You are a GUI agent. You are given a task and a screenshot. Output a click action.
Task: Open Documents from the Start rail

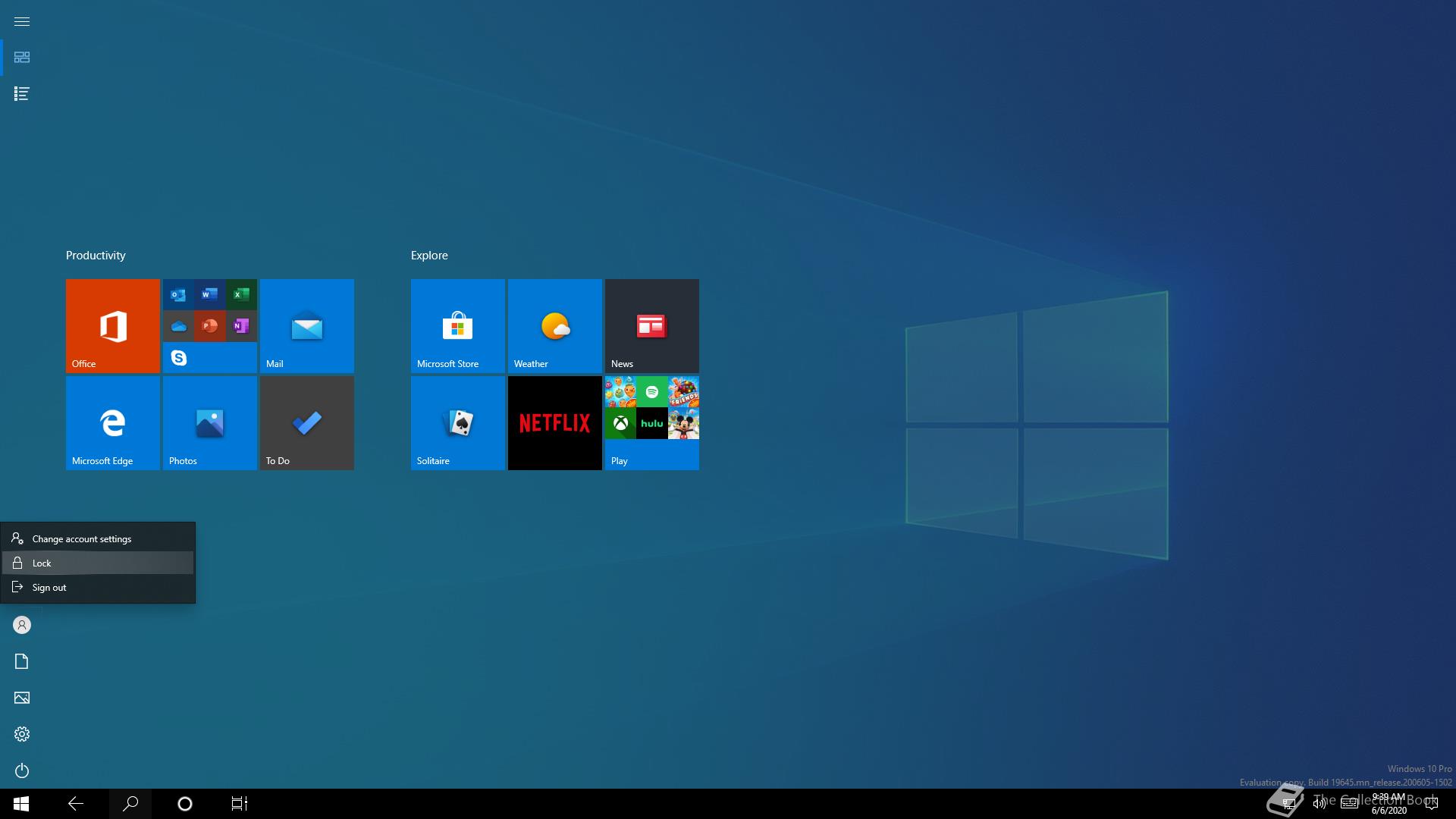coord(22,662)
